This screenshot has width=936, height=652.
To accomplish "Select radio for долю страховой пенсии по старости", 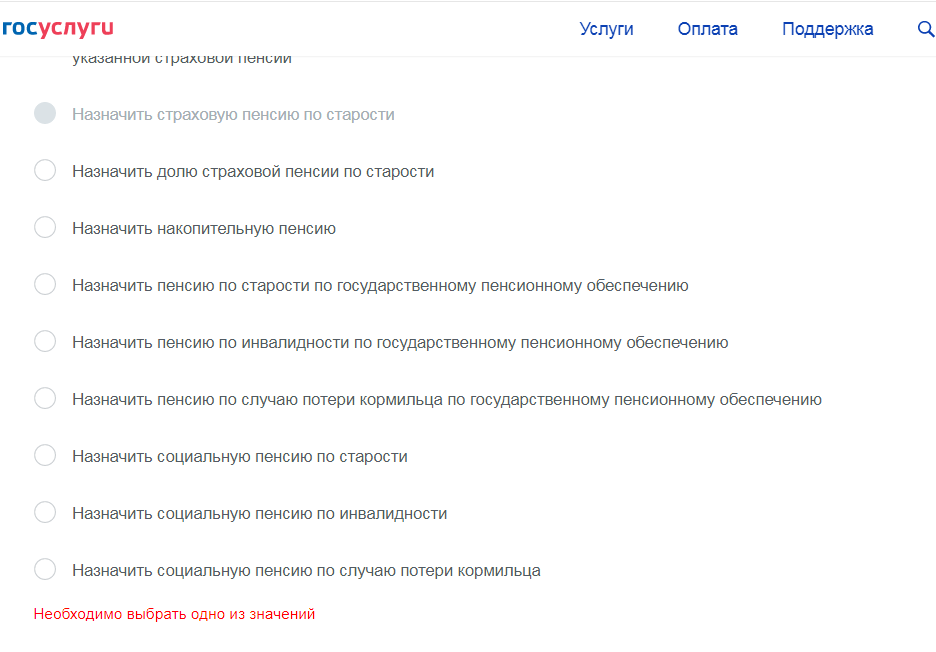I will [45, 171].
